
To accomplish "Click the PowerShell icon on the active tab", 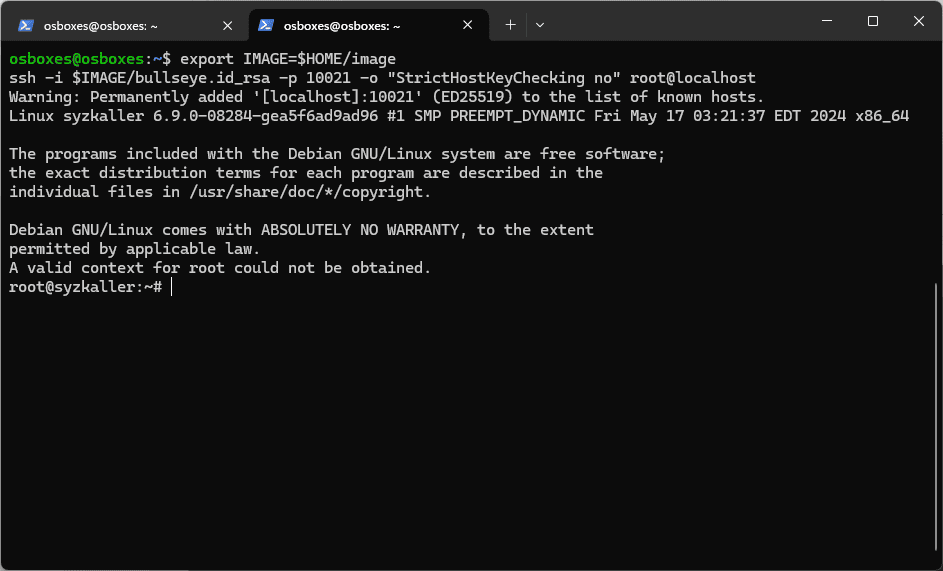I will pos(267,25).
